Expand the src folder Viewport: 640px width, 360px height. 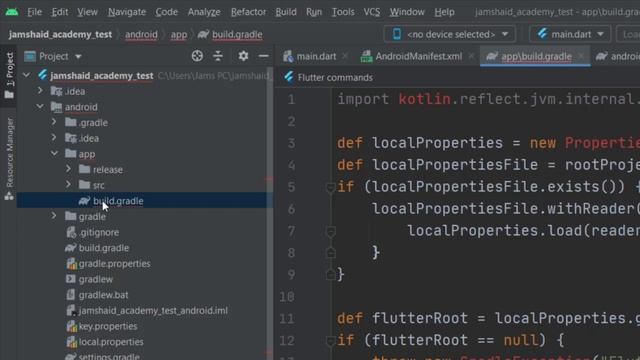68,185
